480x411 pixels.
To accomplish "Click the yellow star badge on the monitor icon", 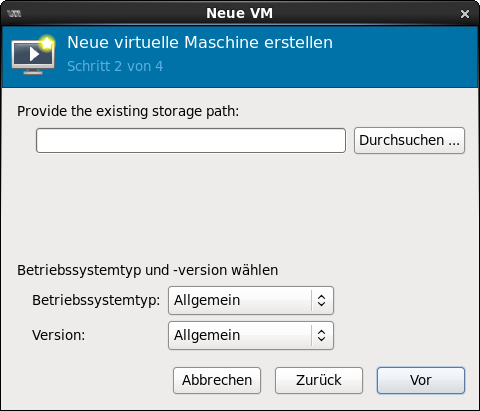I will [47, 43].
